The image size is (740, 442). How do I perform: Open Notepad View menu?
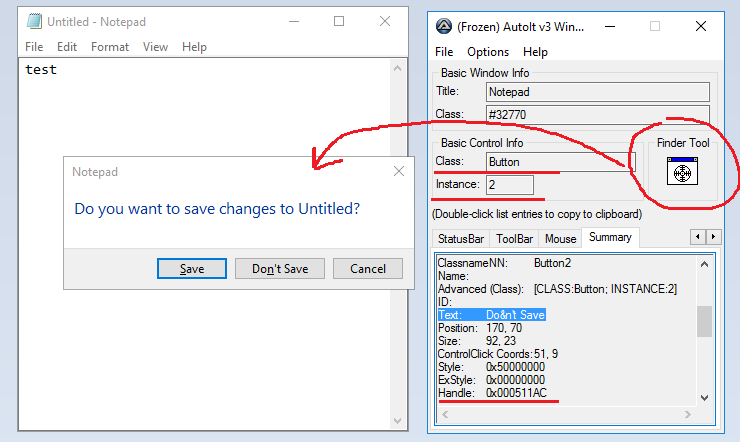[x=155, y=47]
